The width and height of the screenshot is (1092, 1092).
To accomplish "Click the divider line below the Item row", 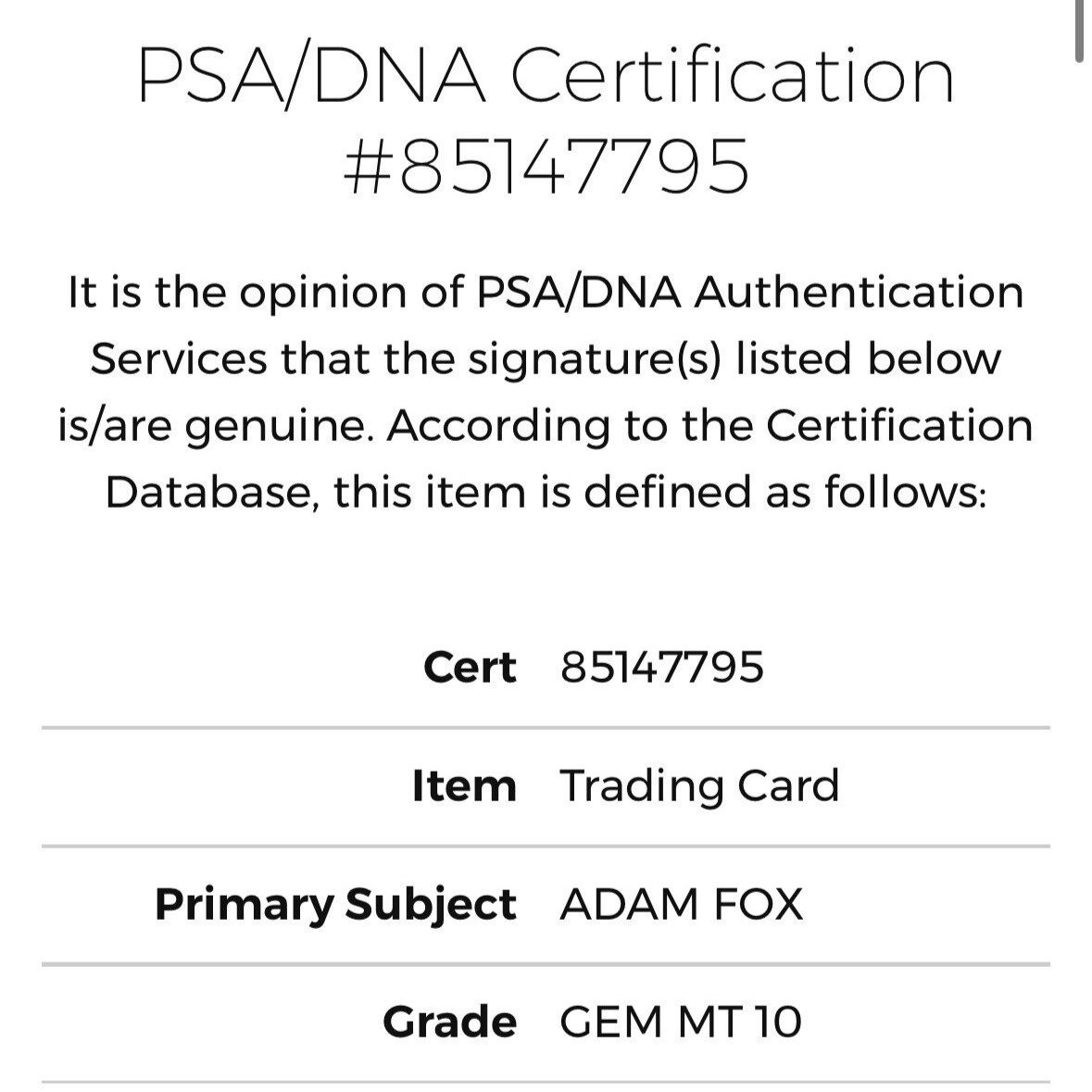I will (546, 847).
